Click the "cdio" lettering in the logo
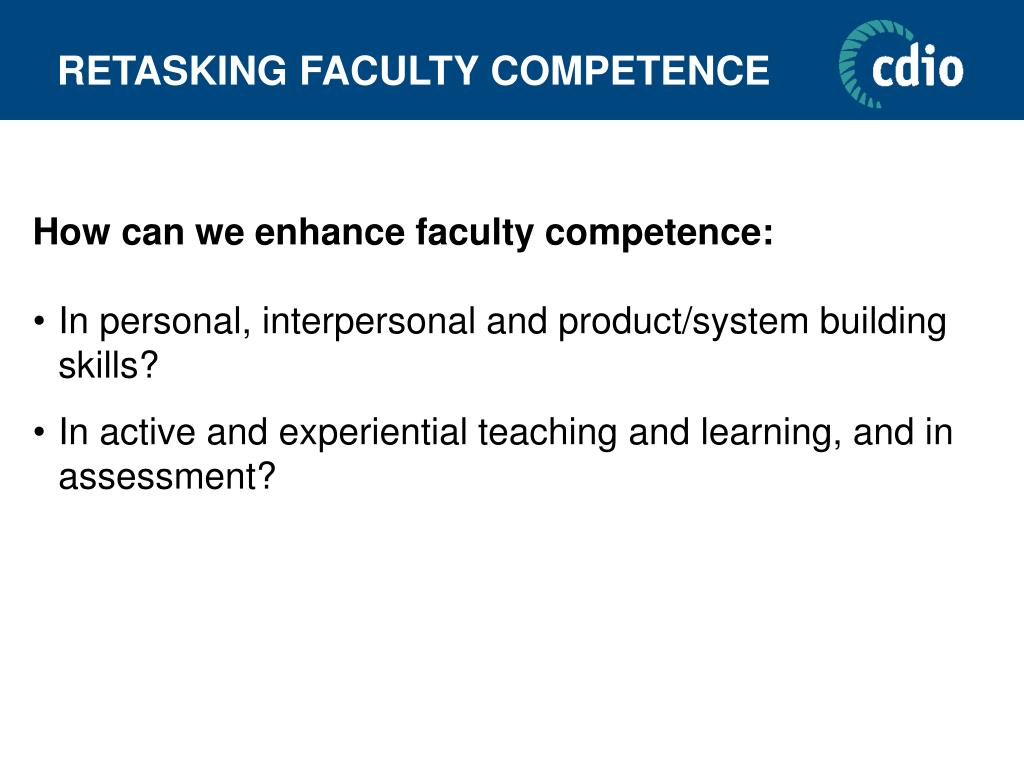This screenshot has height=768, width=1024. [x=918, y=65]
